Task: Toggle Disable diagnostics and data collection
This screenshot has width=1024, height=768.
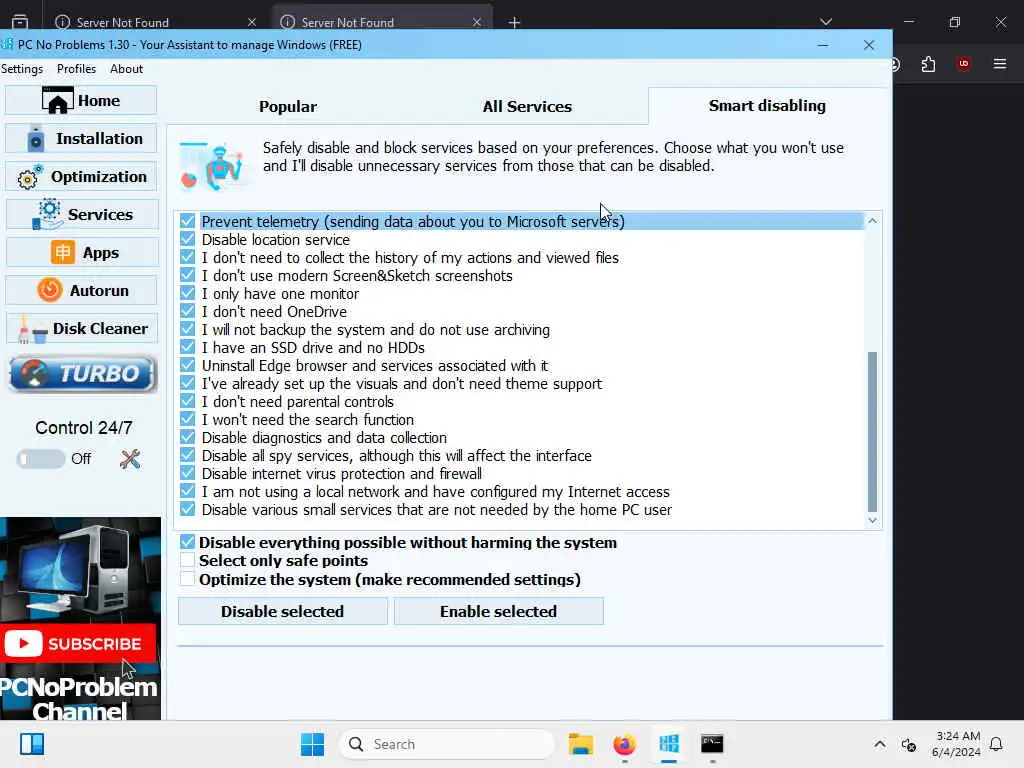Action: tap(187, 437)
